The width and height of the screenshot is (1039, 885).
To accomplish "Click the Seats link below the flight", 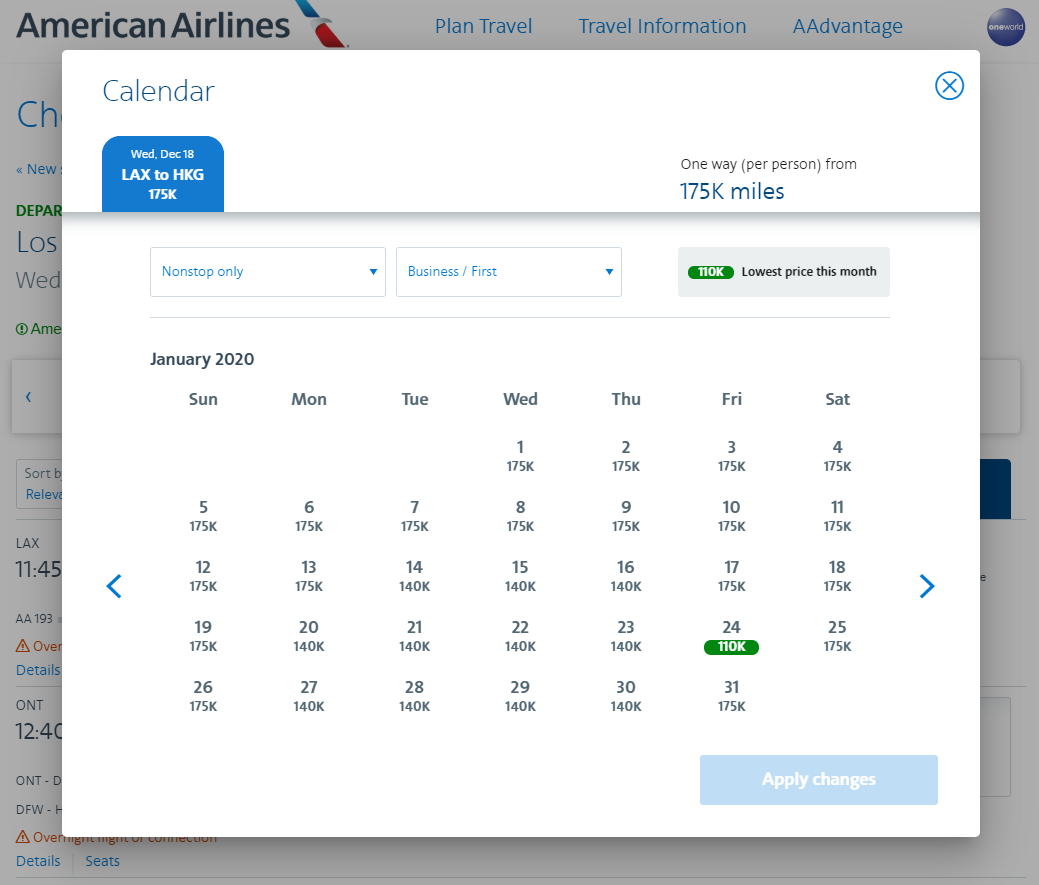I will (102, 861).
